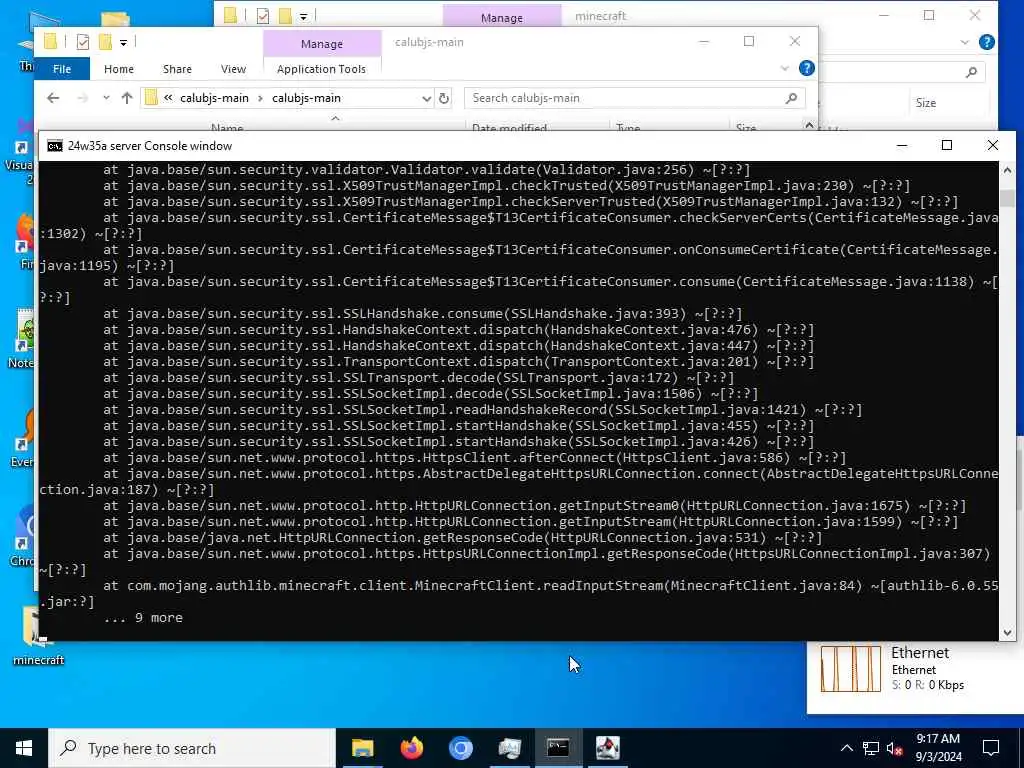Click the taskbar search box
Viewport: 1024px width, 768px height.
192,748
